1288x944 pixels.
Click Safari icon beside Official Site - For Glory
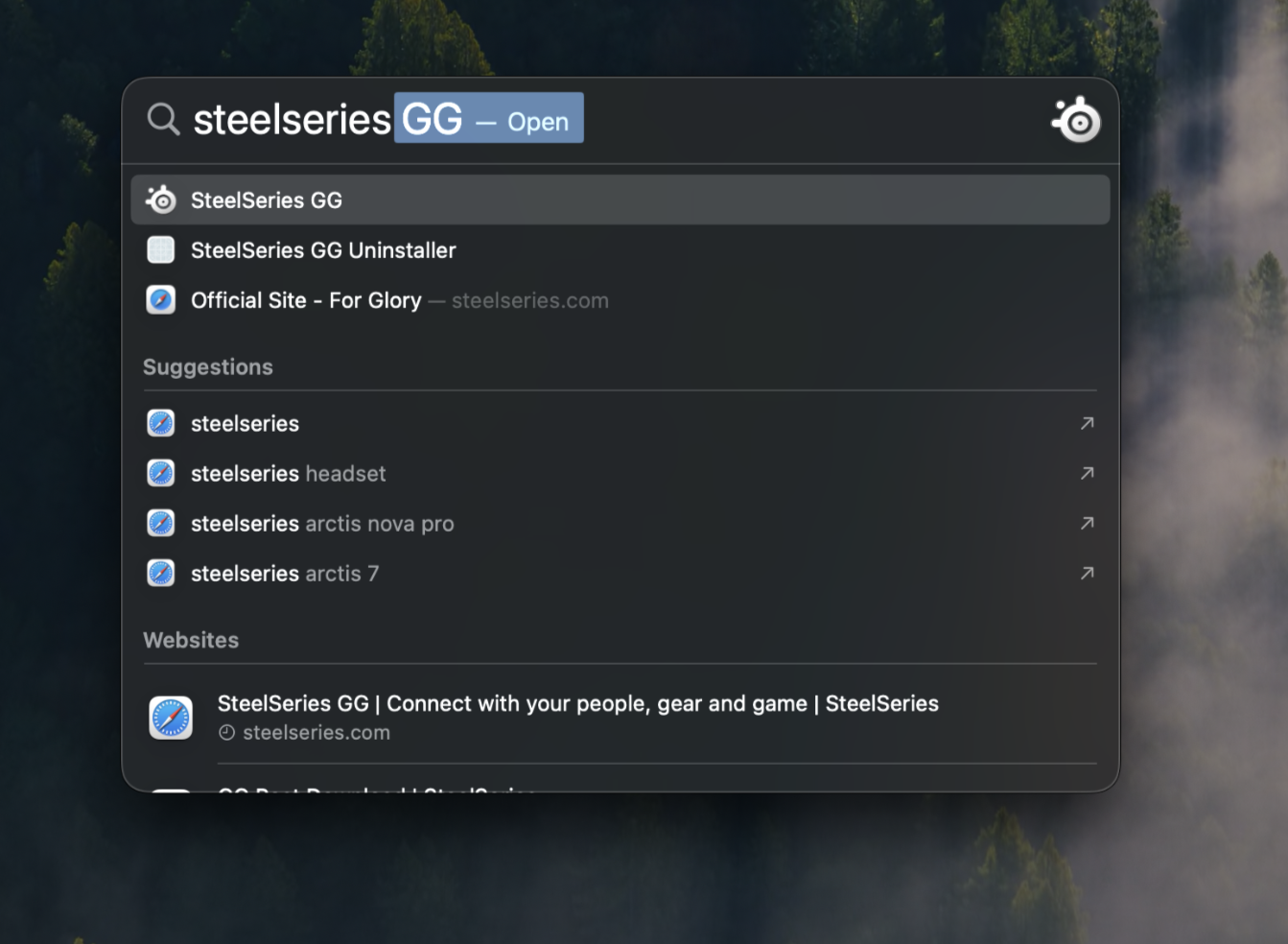point(161,300)
